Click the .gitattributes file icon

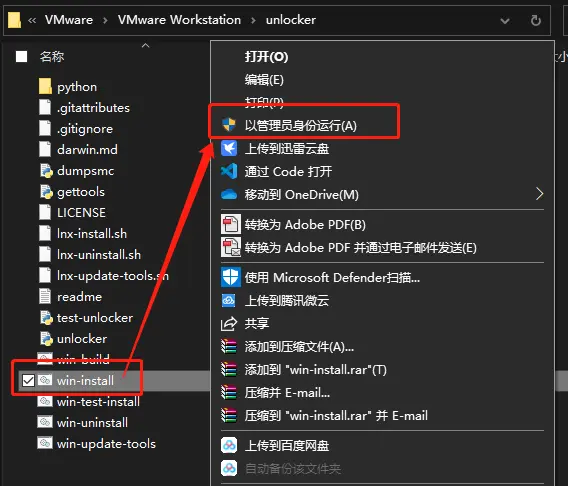[x=45, y=108]
